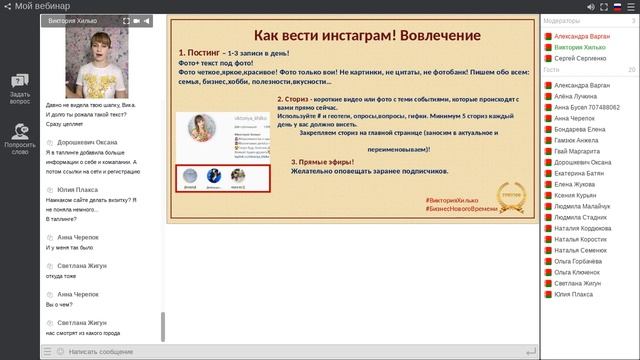
Task: Select moderator Александра Варган in red
Action: pyautogui.click(x=582, y=36)
